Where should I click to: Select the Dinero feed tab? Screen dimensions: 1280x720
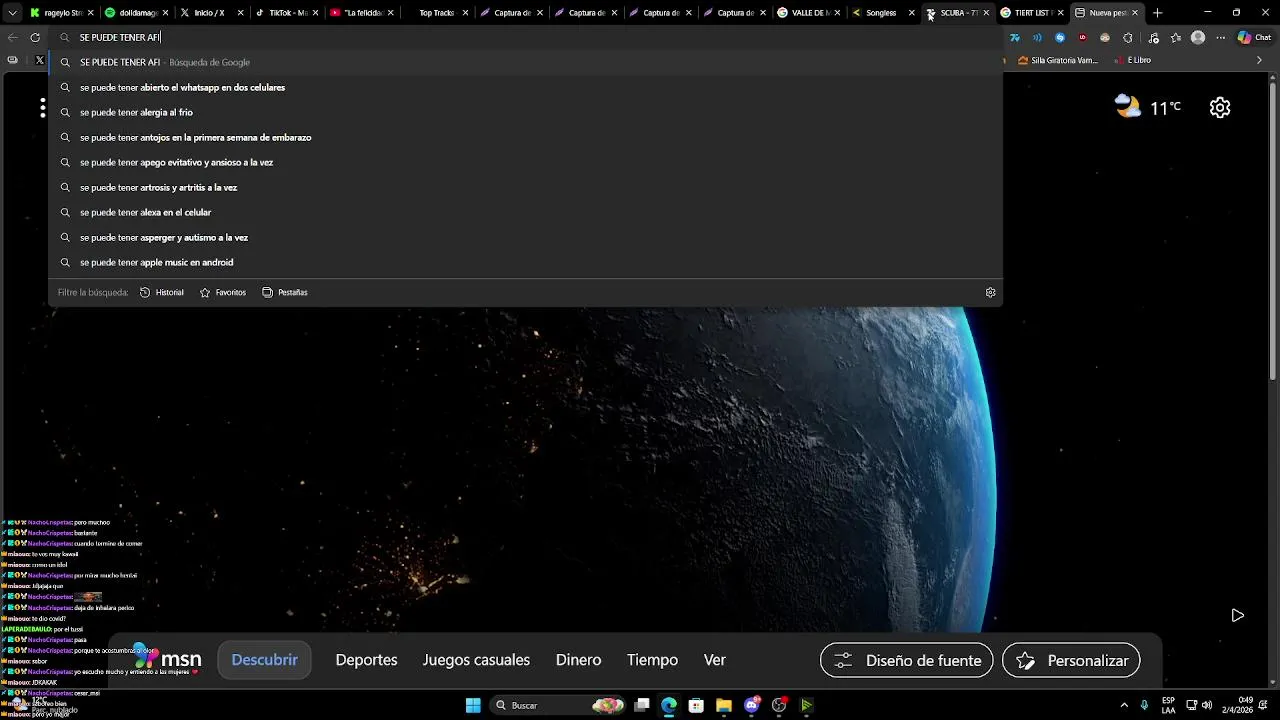click(x=578, y=660)
